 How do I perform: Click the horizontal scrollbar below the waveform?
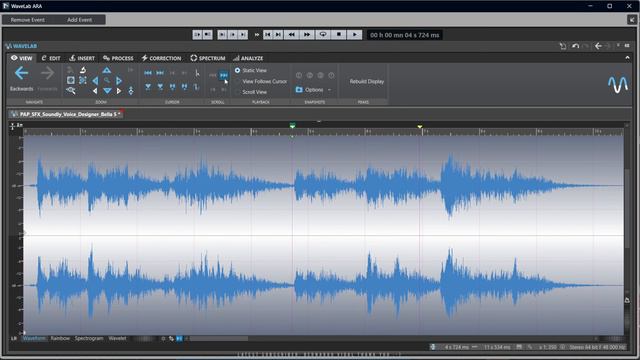[219, 338]
